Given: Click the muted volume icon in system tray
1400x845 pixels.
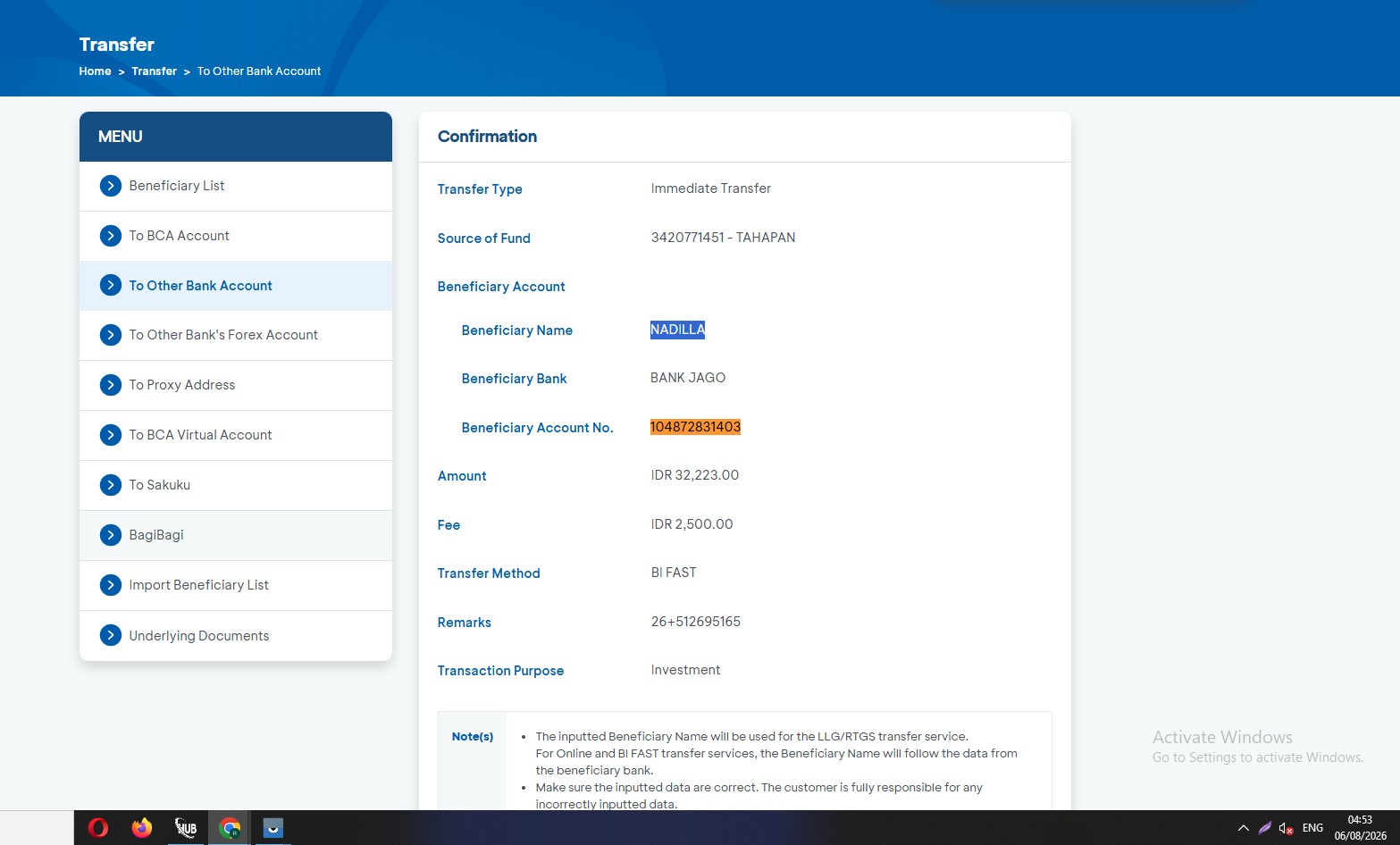Looking at the screenshot, I should 1287,828.
